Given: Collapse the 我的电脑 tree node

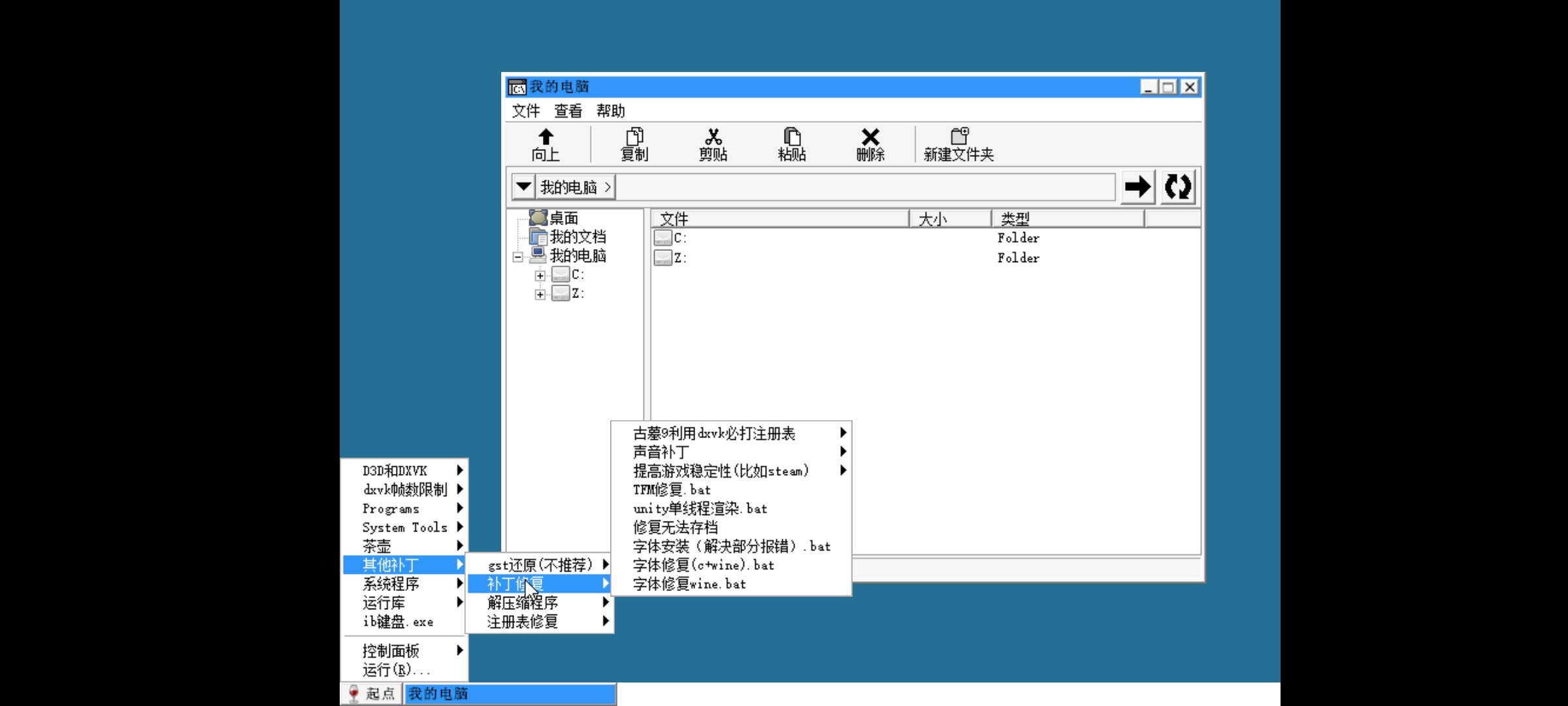Looking at the screenshot, I should 517,257.
